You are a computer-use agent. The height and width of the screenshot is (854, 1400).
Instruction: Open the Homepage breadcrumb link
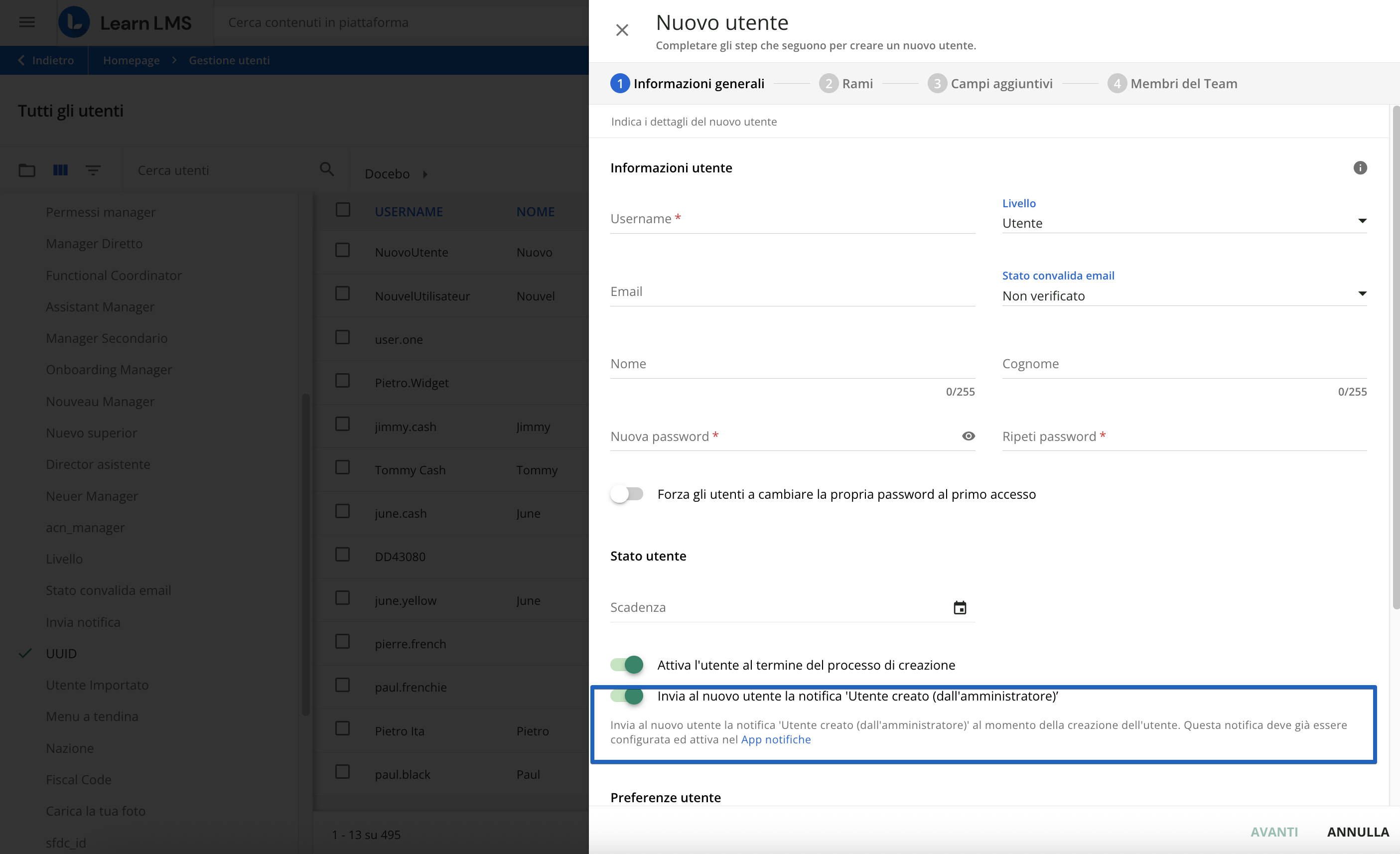[x=131, y=60]
